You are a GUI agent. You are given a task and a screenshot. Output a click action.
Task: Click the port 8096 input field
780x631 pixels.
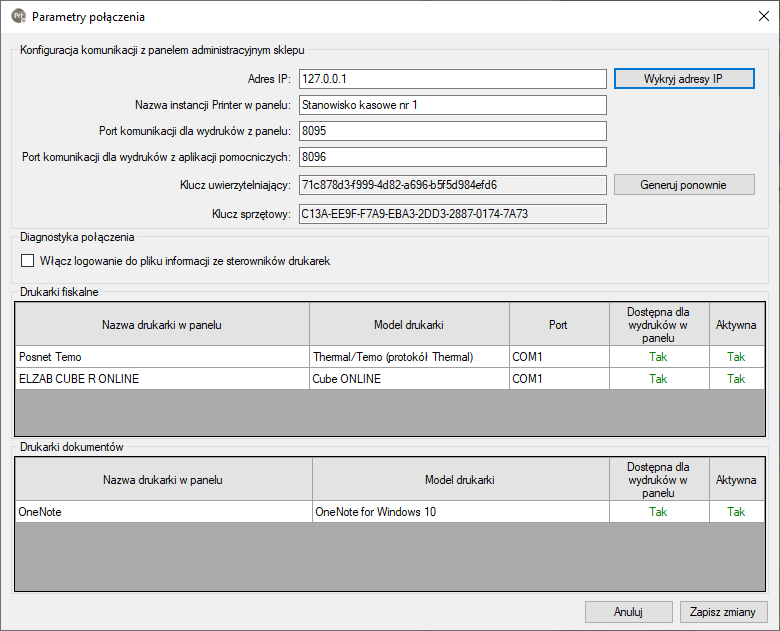[x=452, y=157]
